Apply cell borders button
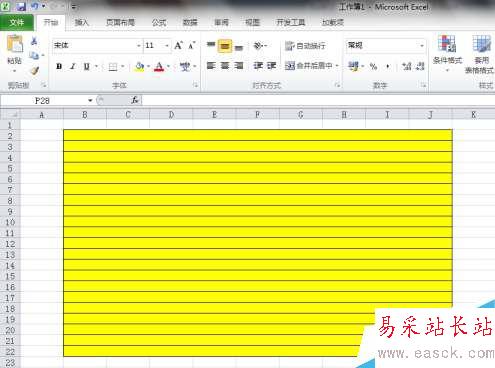Image resolution: width=495 pixels, height=368 pixels. [x=113, y=67]
